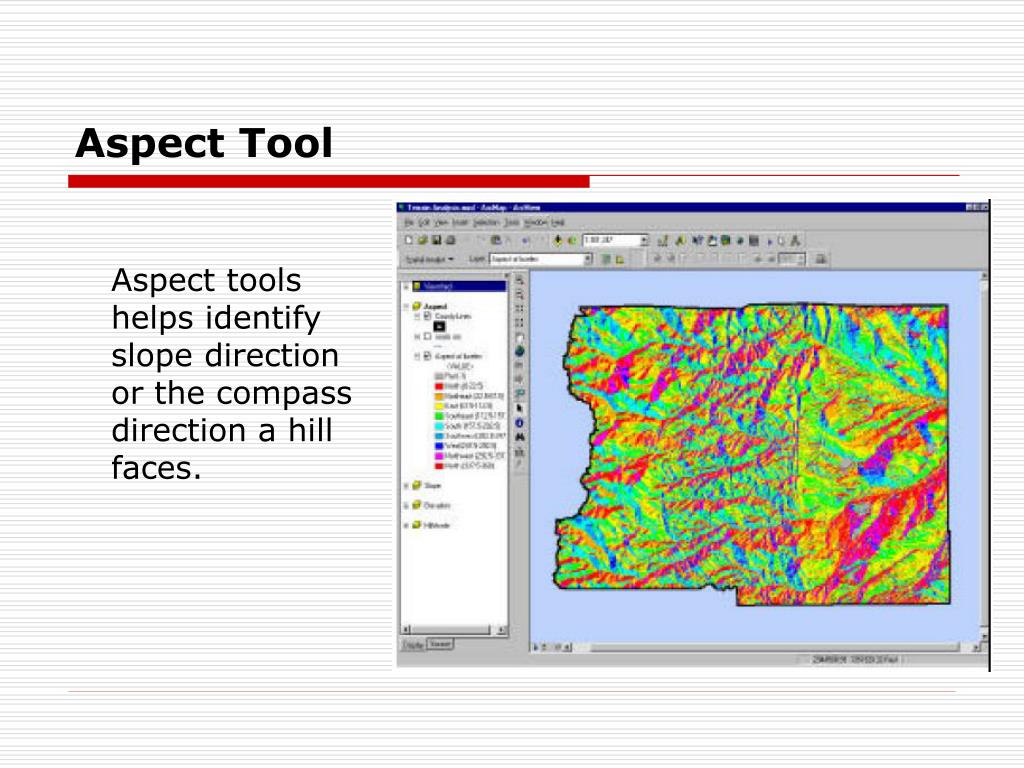1024x768 pixels.
Task: Select the blue Identify tool
Action: click(x=520, y=423)
